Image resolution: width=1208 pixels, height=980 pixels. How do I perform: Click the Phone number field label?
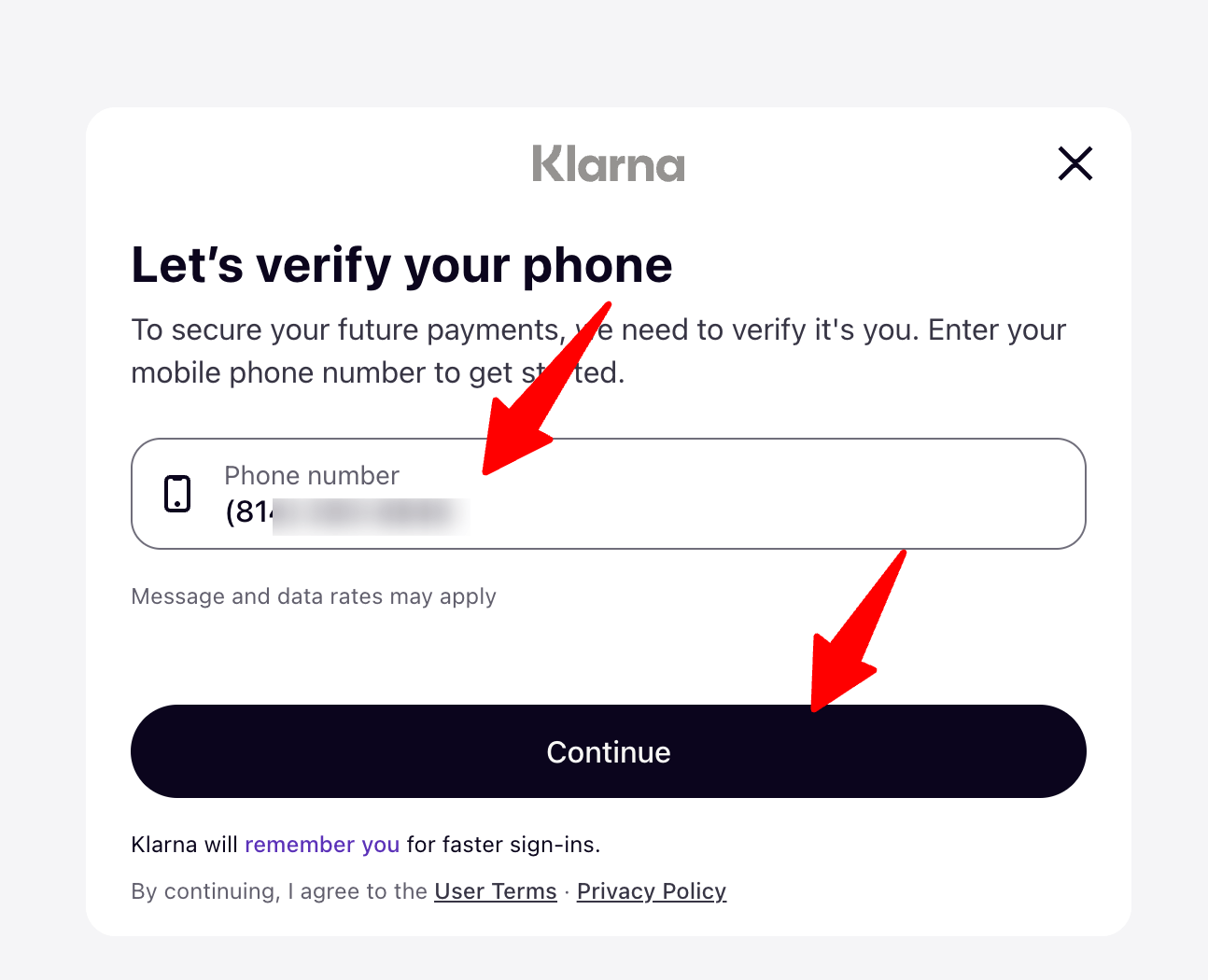click(311, 475)
